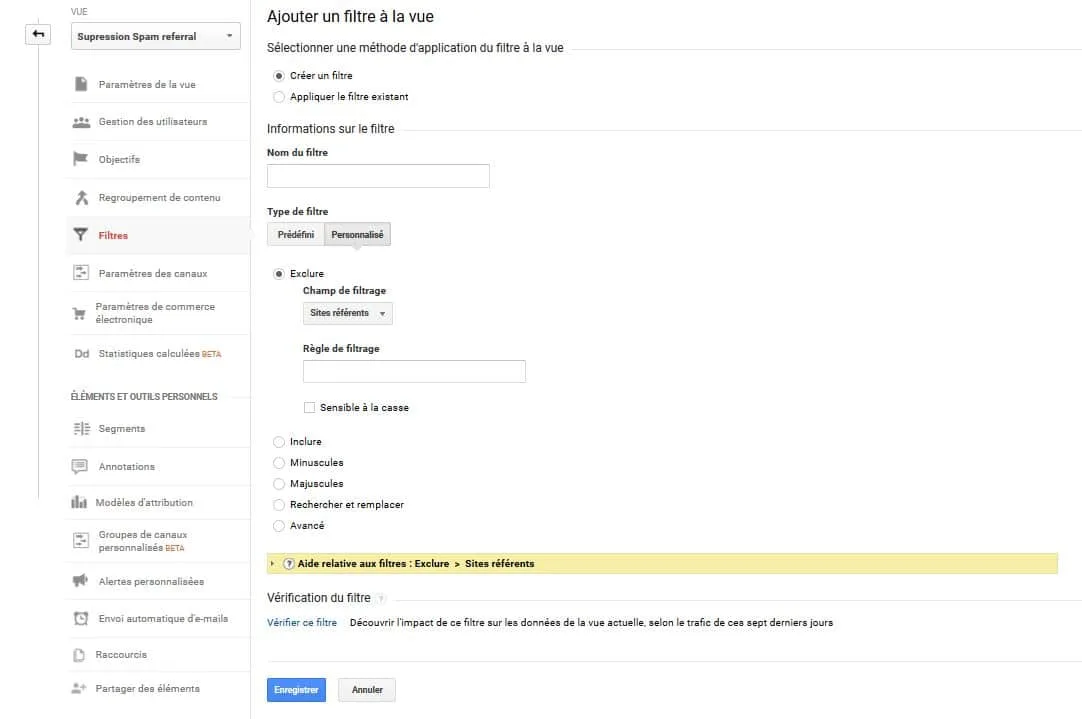Viewport: 1082px width, 719px height.
Task: Click the Paramètres de la vue document icon
Action: pos(81,84)
